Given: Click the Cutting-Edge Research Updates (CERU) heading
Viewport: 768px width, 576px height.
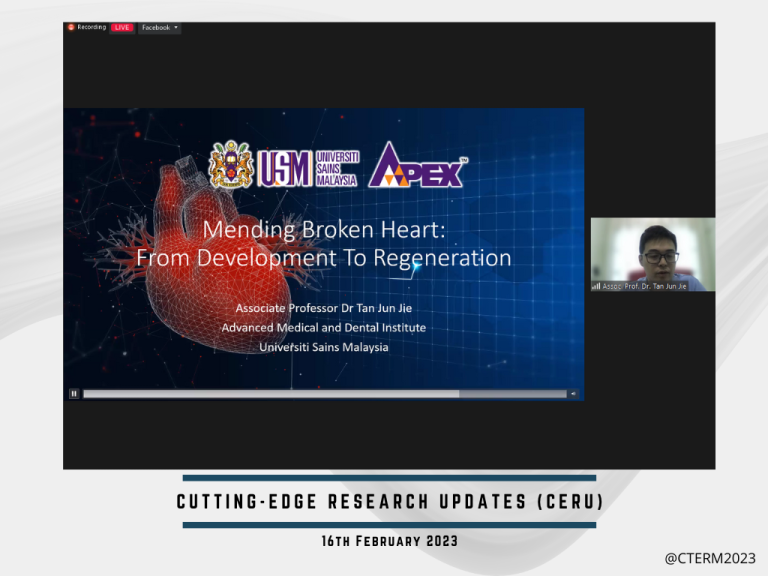Looking at the screenshot, I should (x=390, y=502).
